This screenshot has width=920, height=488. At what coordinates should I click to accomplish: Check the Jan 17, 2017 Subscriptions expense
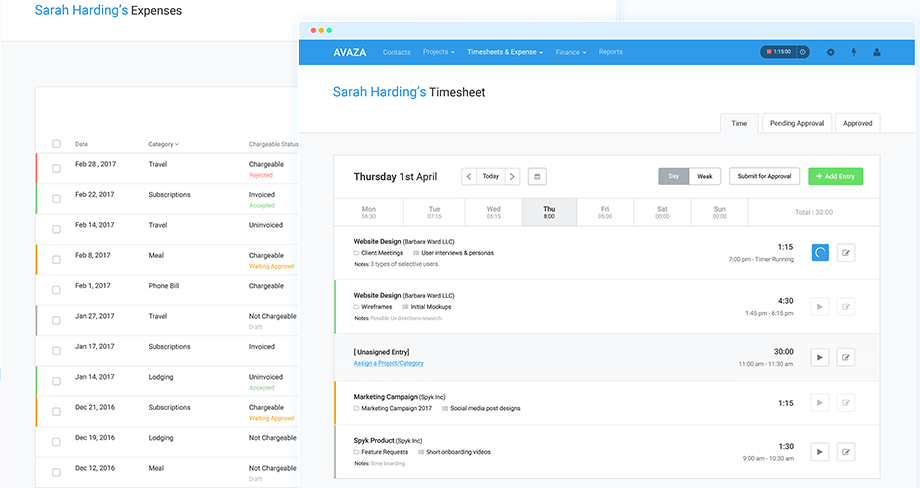tap(56, 351)
